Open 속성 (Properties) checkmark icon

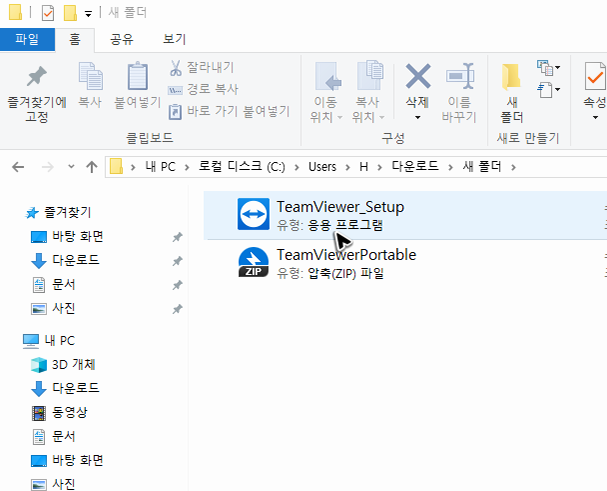pyautogui.click(x=595, y=76)
